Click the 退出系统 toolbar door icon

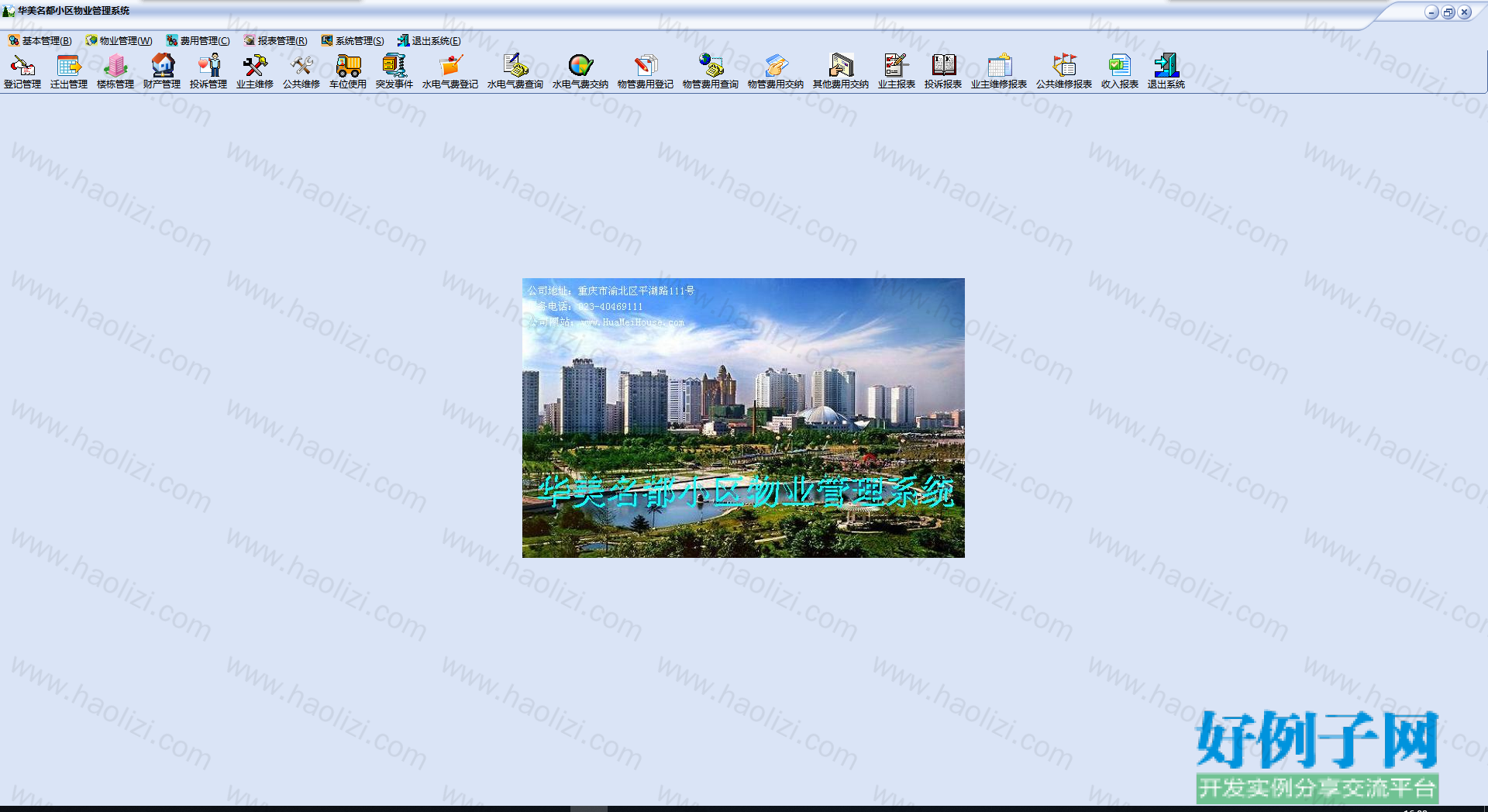tap(1166, 71)
